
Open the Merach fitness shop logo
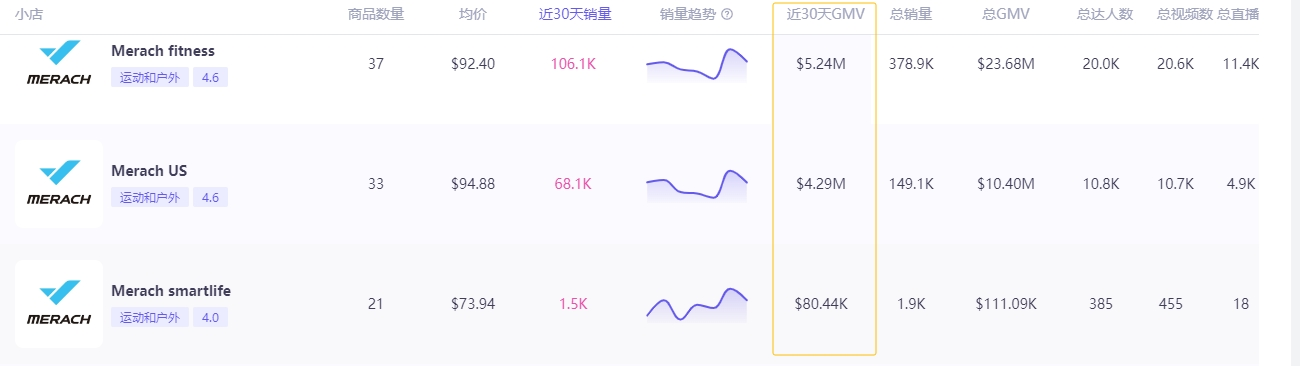[x=59, y=64]
